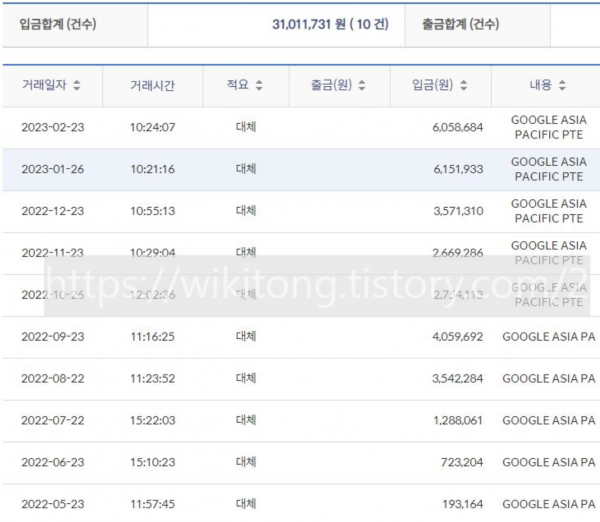Image resolution: width=600 pixels, height=522 pixels.
Task: Click the sort arrows beside 적요 header
Action: click(x=260, y=86)
